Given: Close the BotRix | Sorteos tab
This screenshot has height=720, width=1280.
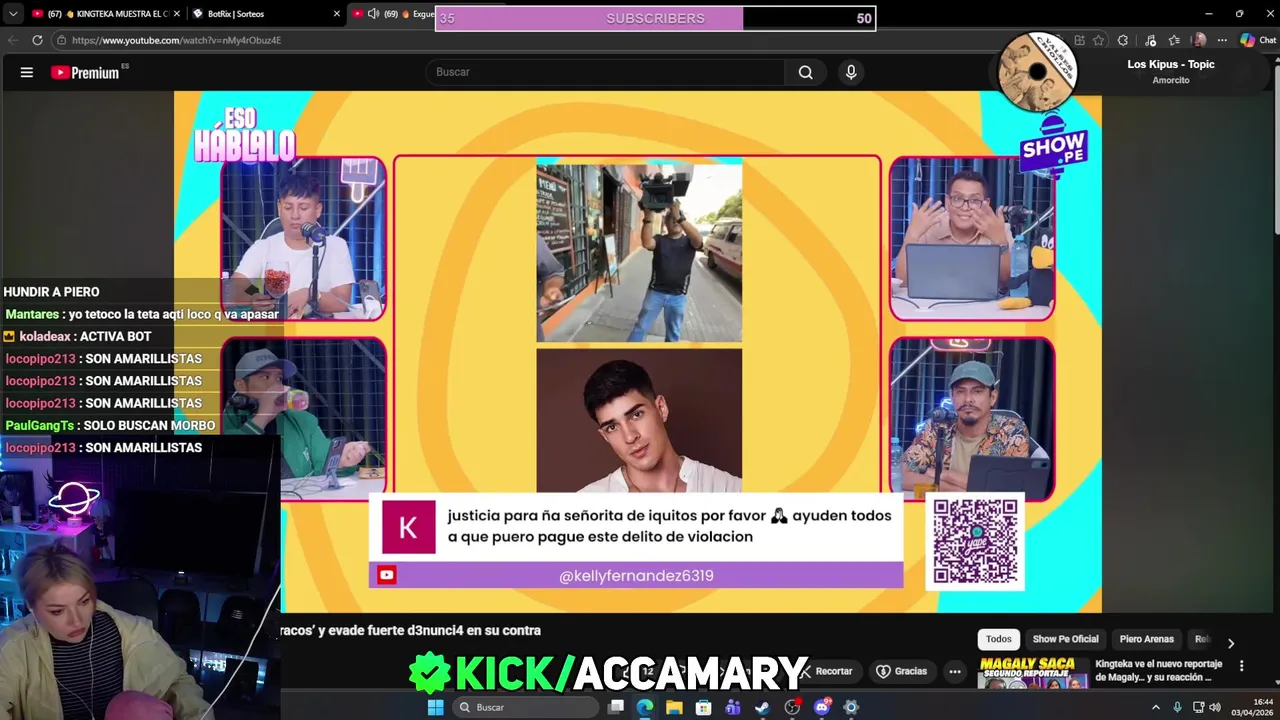Looking at the screenshot, I should click(x=335, y=14).
